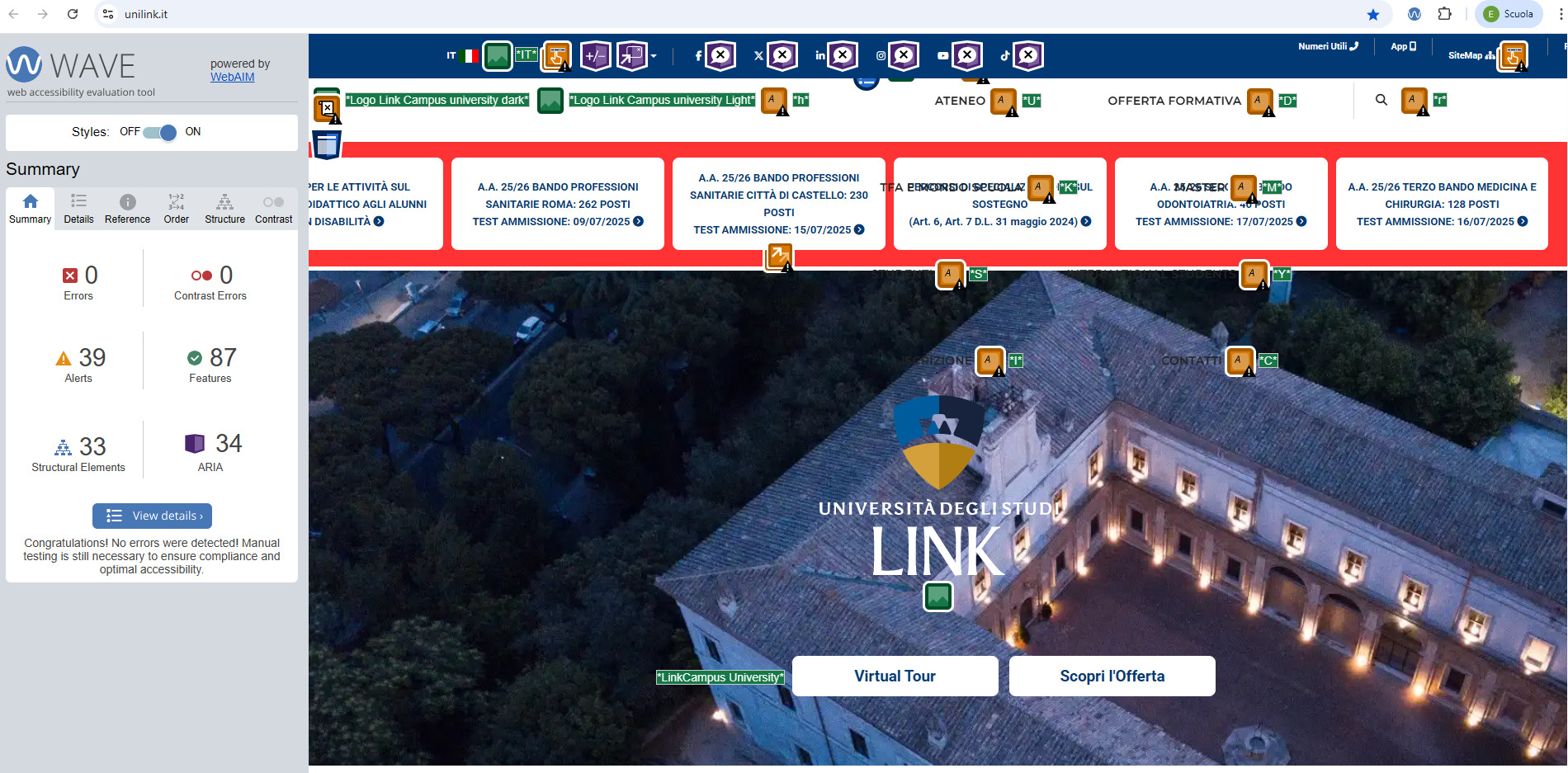The height and width of the screenshot is (773, 1568).
Task: Click the bookmark star in address bar
Action: [x=1373, y=14]
